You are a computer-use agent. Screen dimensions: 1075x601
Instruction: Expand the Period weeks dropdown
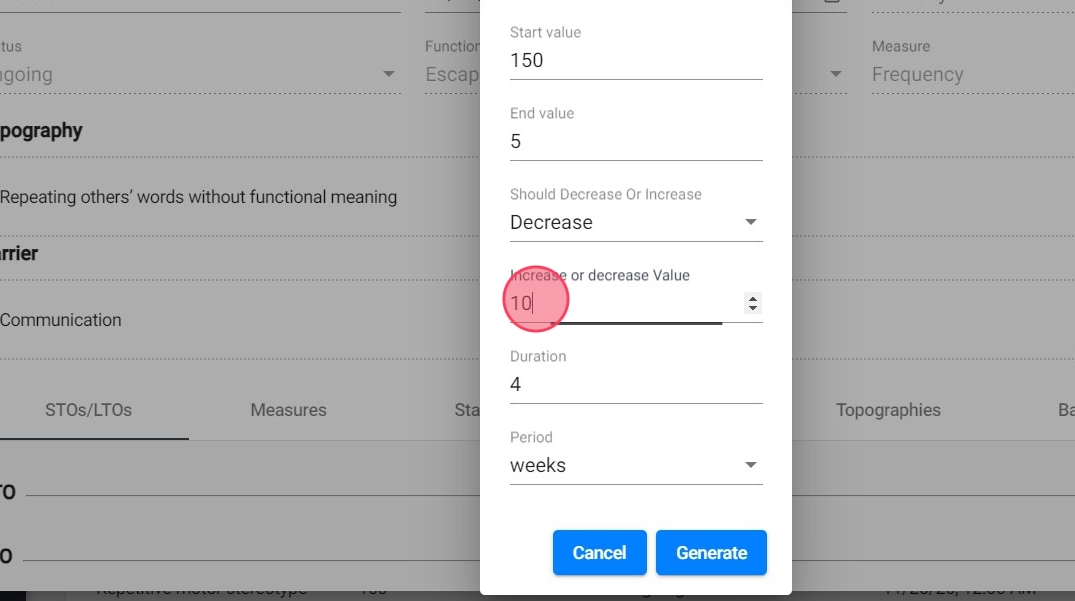coord(635,466)
